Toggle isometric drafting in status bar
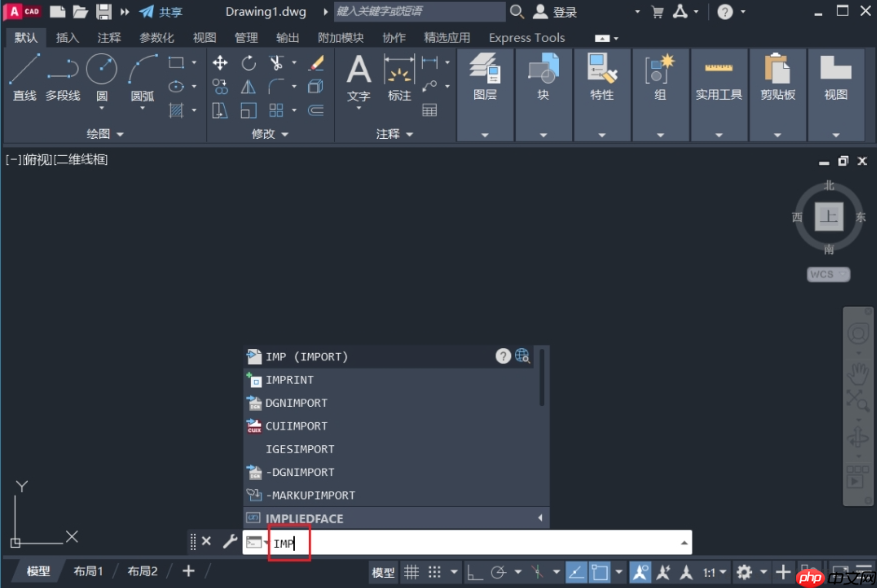 [537, 572]
